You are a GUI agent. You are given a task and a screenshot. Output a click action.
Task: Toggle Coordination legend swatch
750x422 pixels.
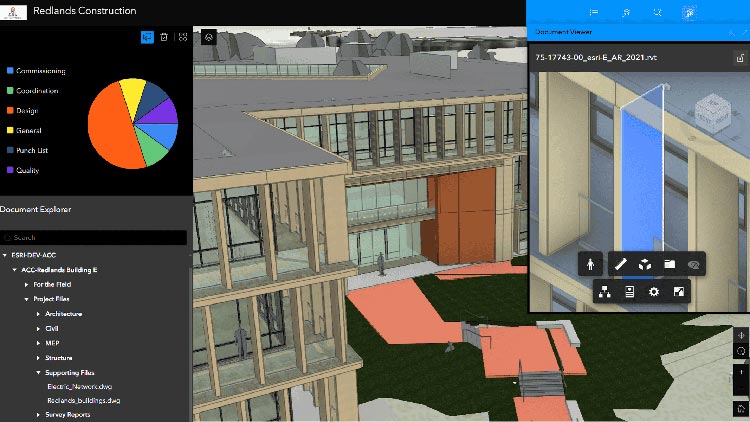click(10, 90)
